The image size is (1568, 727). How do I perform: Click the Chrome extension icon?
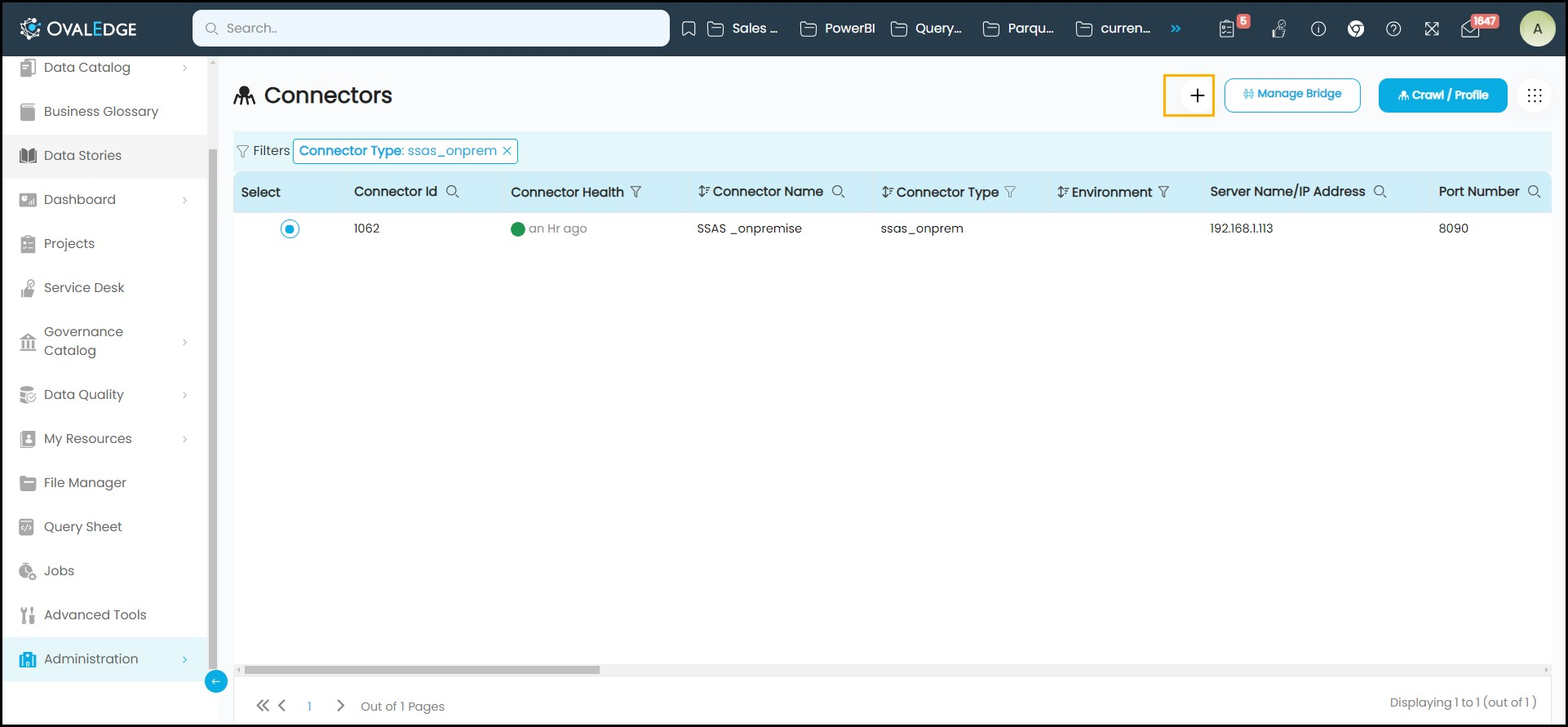(1356, 29)
